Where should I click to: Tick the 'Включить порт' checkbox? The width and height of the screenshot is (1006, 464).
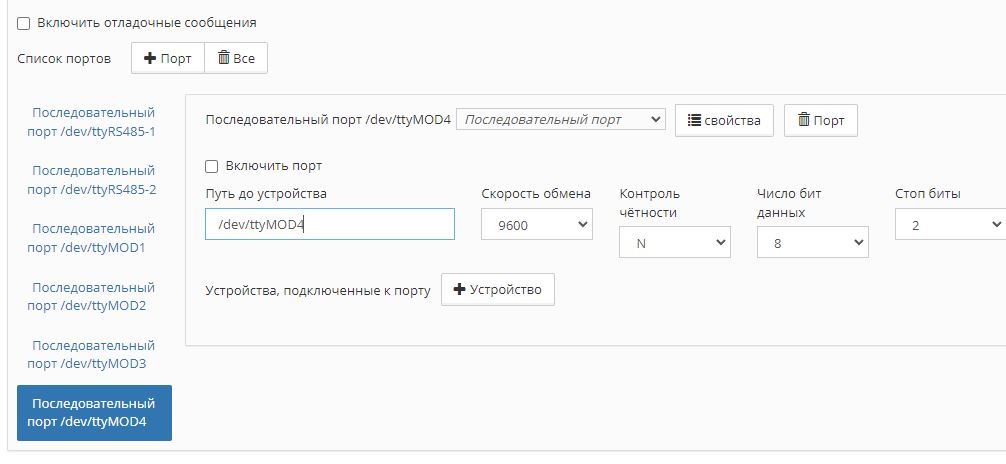[x=211, y=167]
